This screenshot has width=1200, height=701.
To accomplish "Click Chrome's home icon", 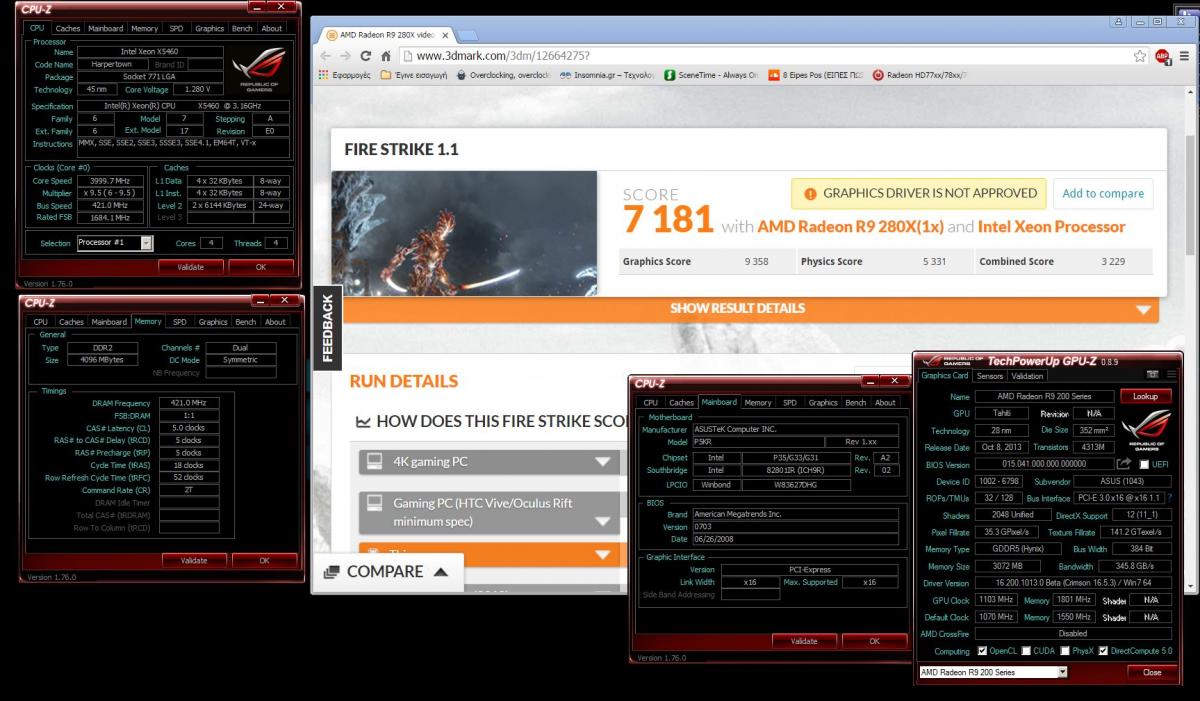I will (x=385, y=56).
